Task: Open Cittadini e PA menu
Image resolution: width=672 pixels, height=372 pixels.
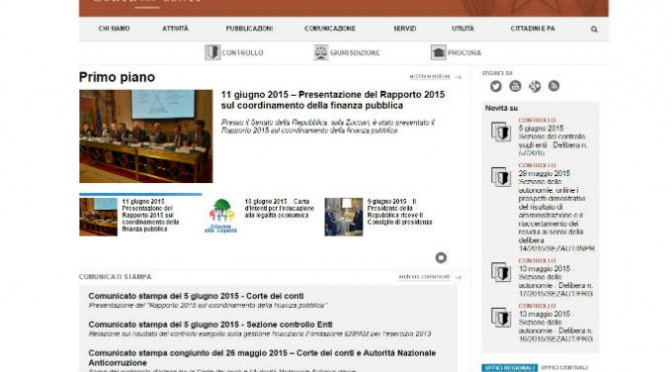Action: click(x=533, y=29)
